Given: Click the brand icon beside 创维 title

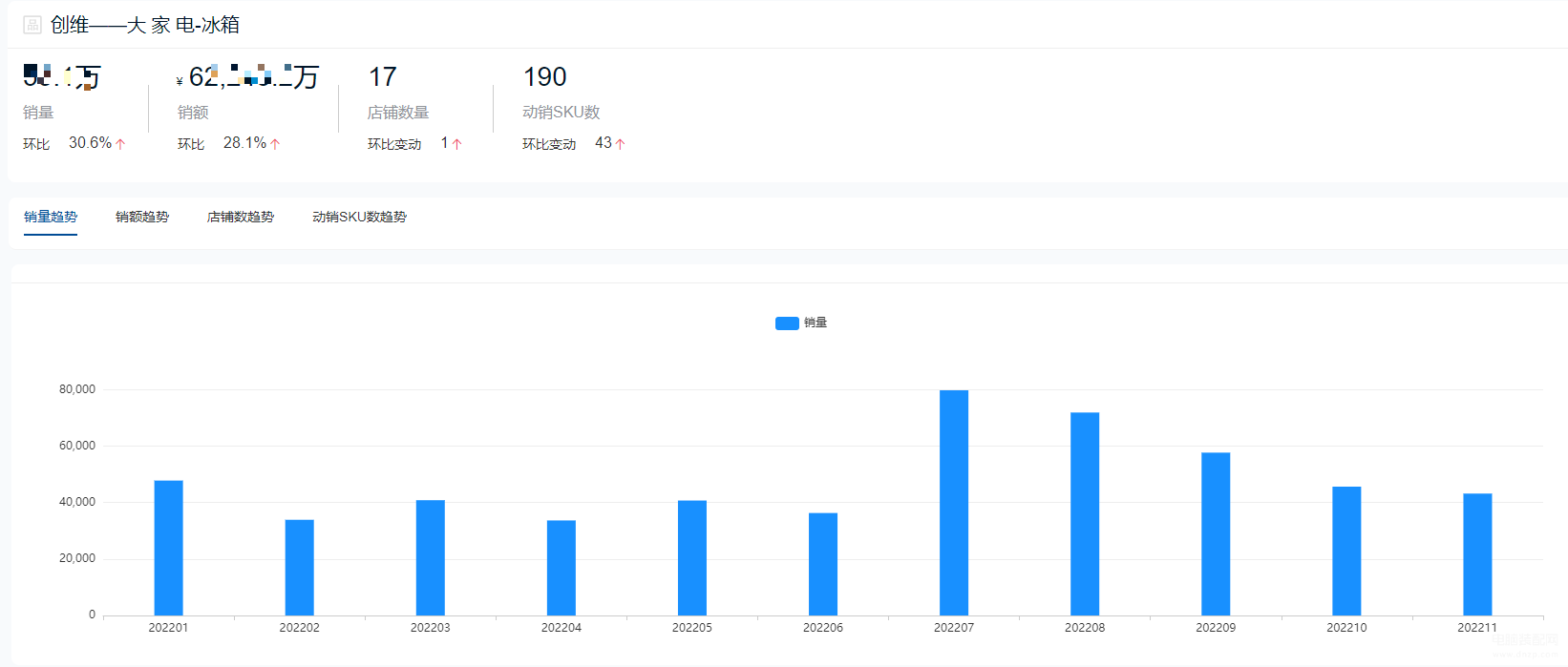Looking at the screenshot, I should (x=32, y=25).
